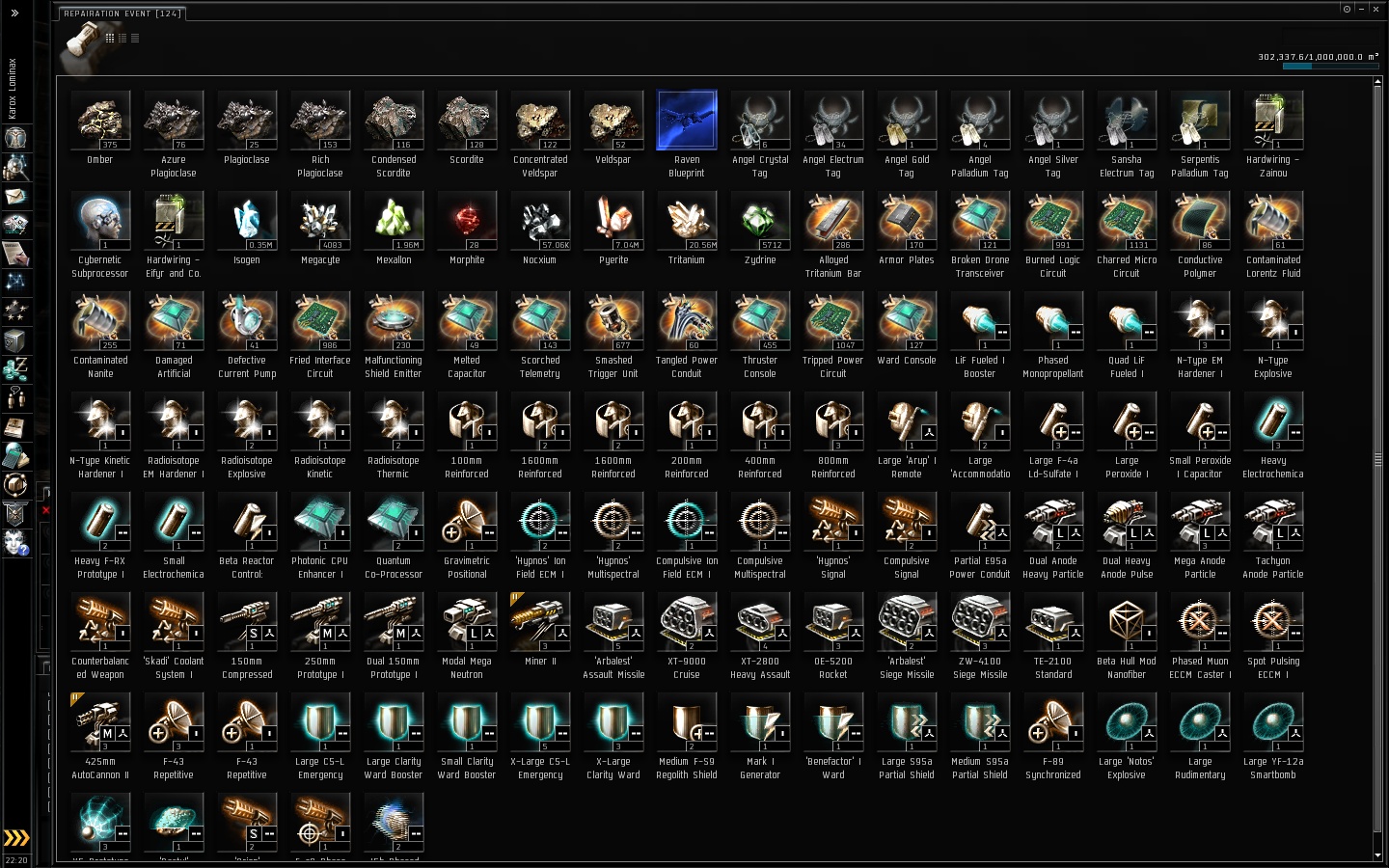This screenshot has width=1389, height=868.
Task: Select the Miner II module
Action: pyautogui.click(x=540, y=630)
